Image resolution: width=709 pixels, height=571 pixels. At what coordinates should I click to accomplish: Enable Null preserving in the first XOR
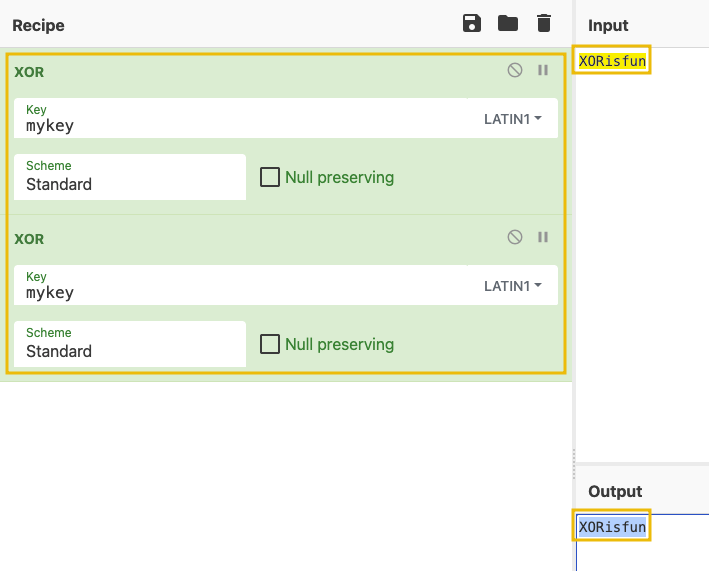(270, 177)
